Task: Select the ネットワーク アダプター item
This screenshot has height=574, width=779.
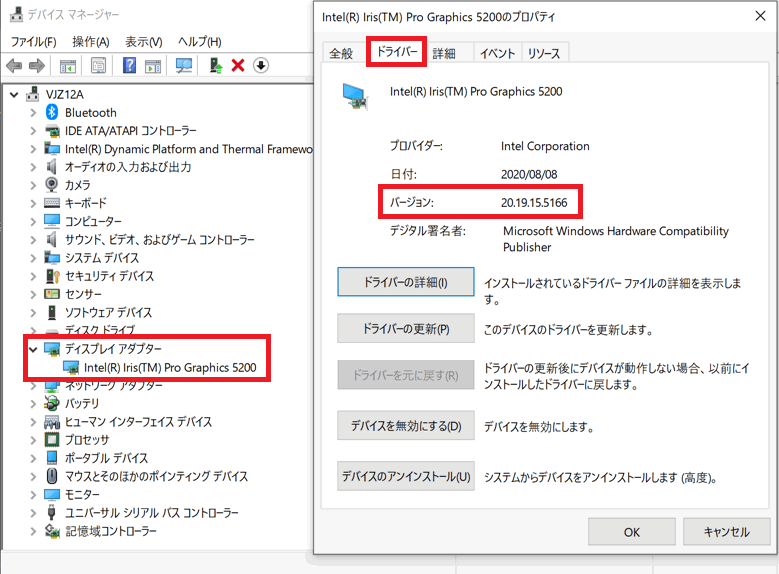Action: point(114,386)
